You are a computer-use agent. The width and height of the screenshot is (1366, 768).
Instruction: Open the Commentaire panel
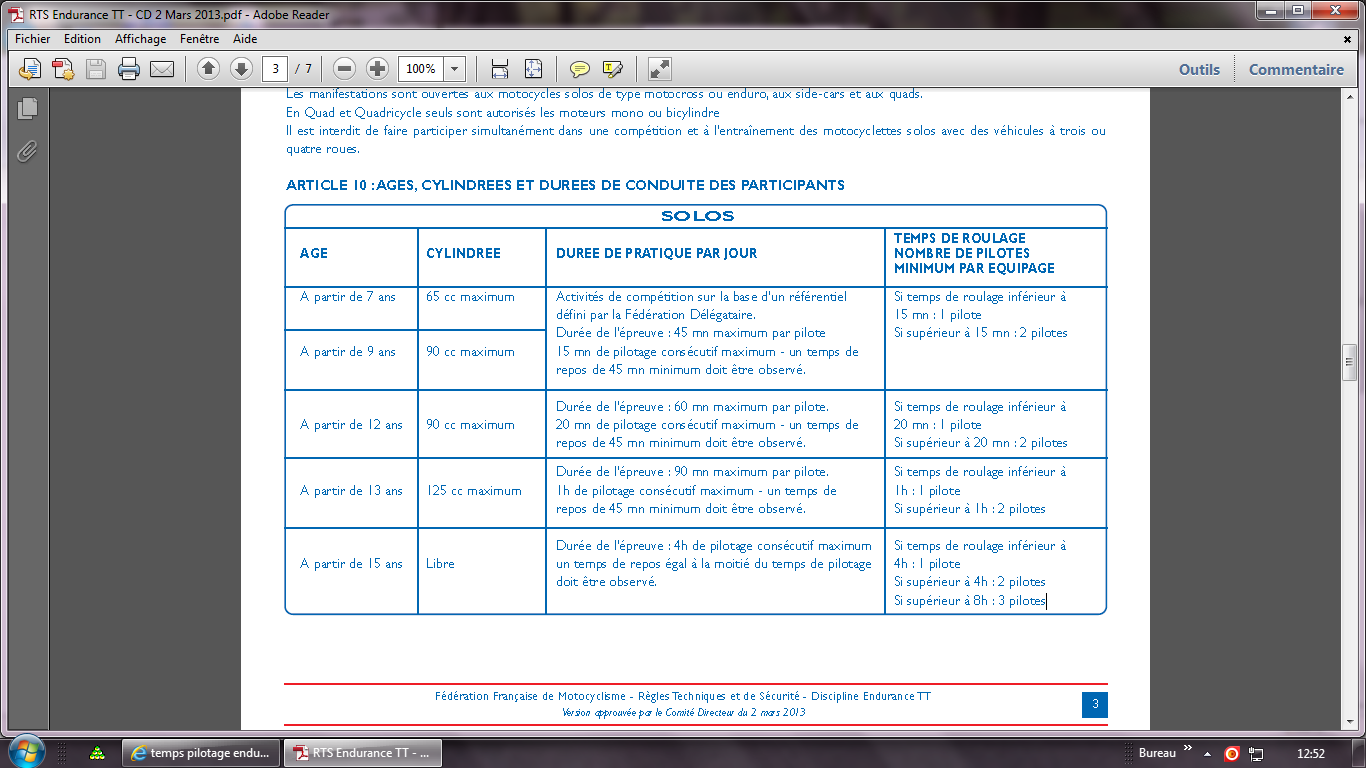point(1296,69)
